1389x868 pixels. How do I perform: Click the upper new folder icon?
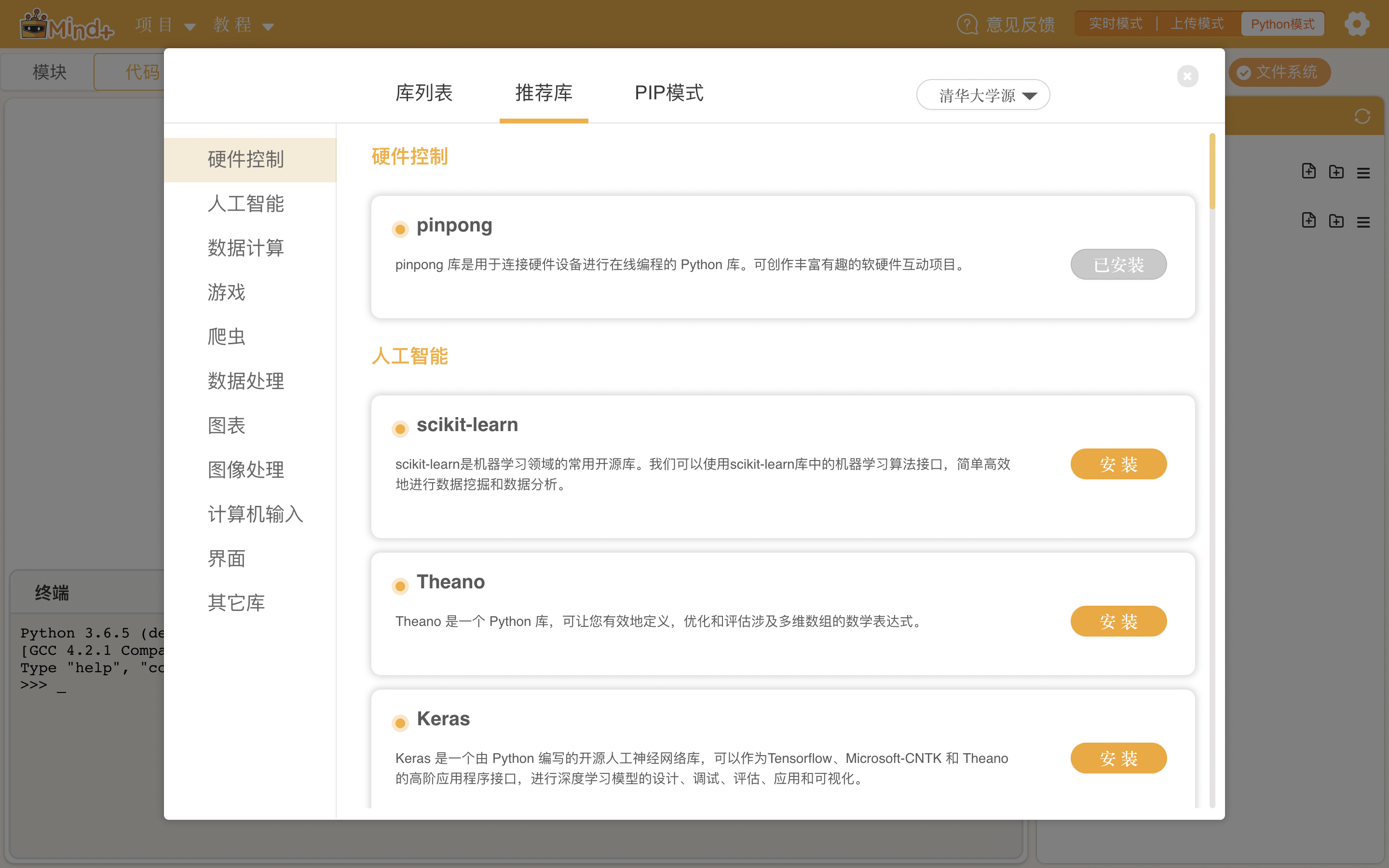coord(1336,172)
